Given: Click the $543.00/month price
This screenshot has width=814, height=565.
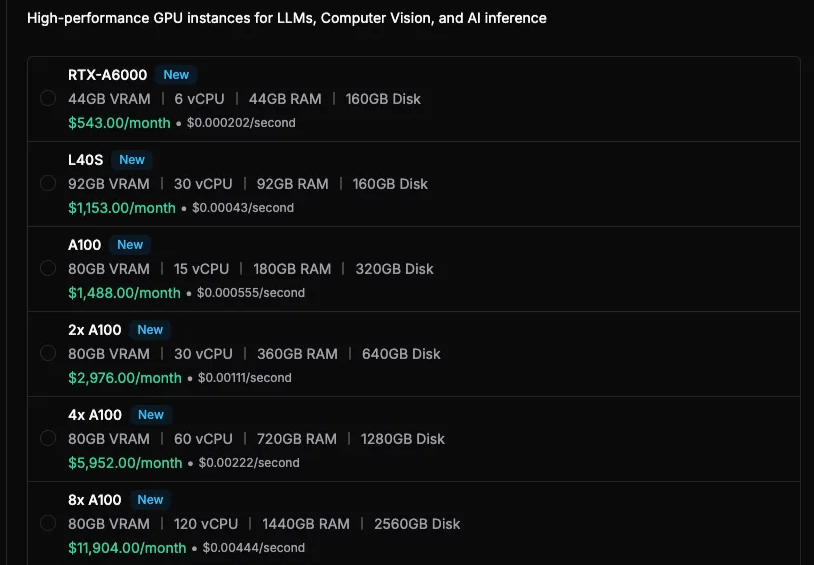Looking at the screenshot, I should 119,123.
